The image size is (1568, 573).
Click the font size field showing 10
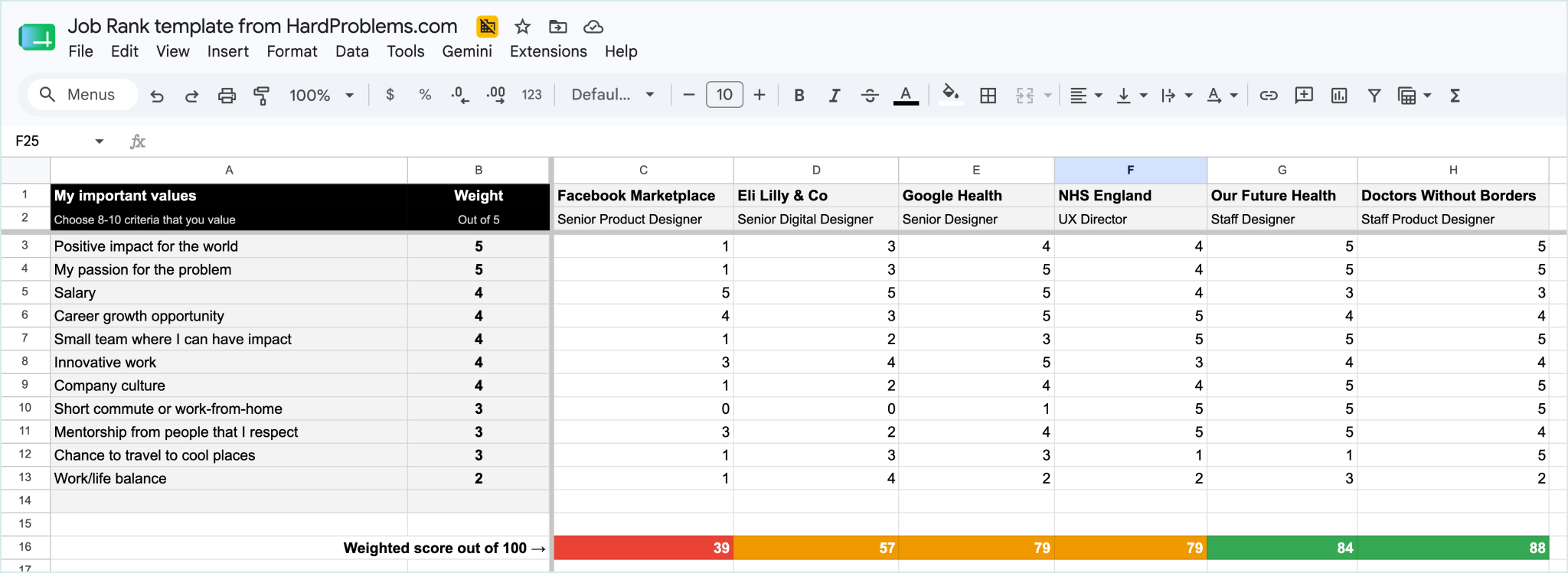coord(724,95)
